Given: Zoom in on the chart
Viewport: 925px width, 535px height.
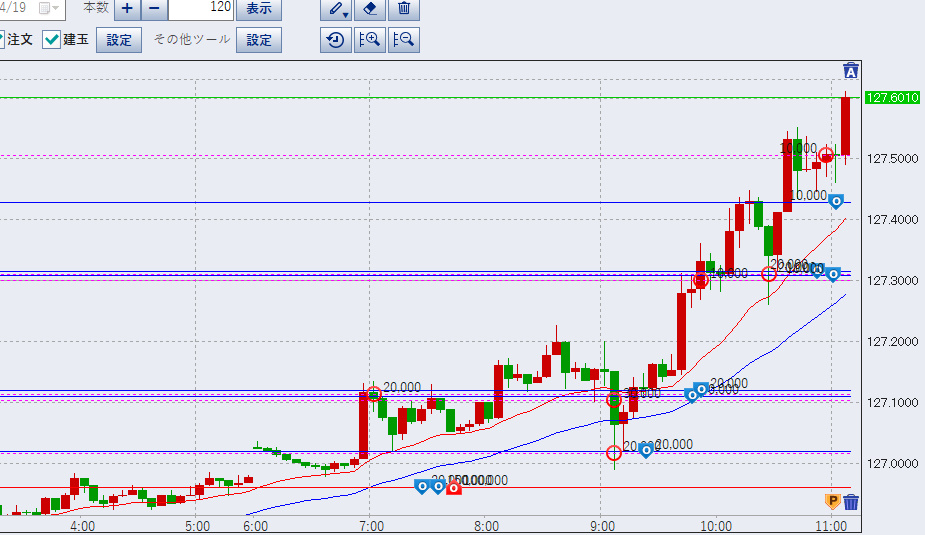Looking at the screenshot, I should coord(370,40).
